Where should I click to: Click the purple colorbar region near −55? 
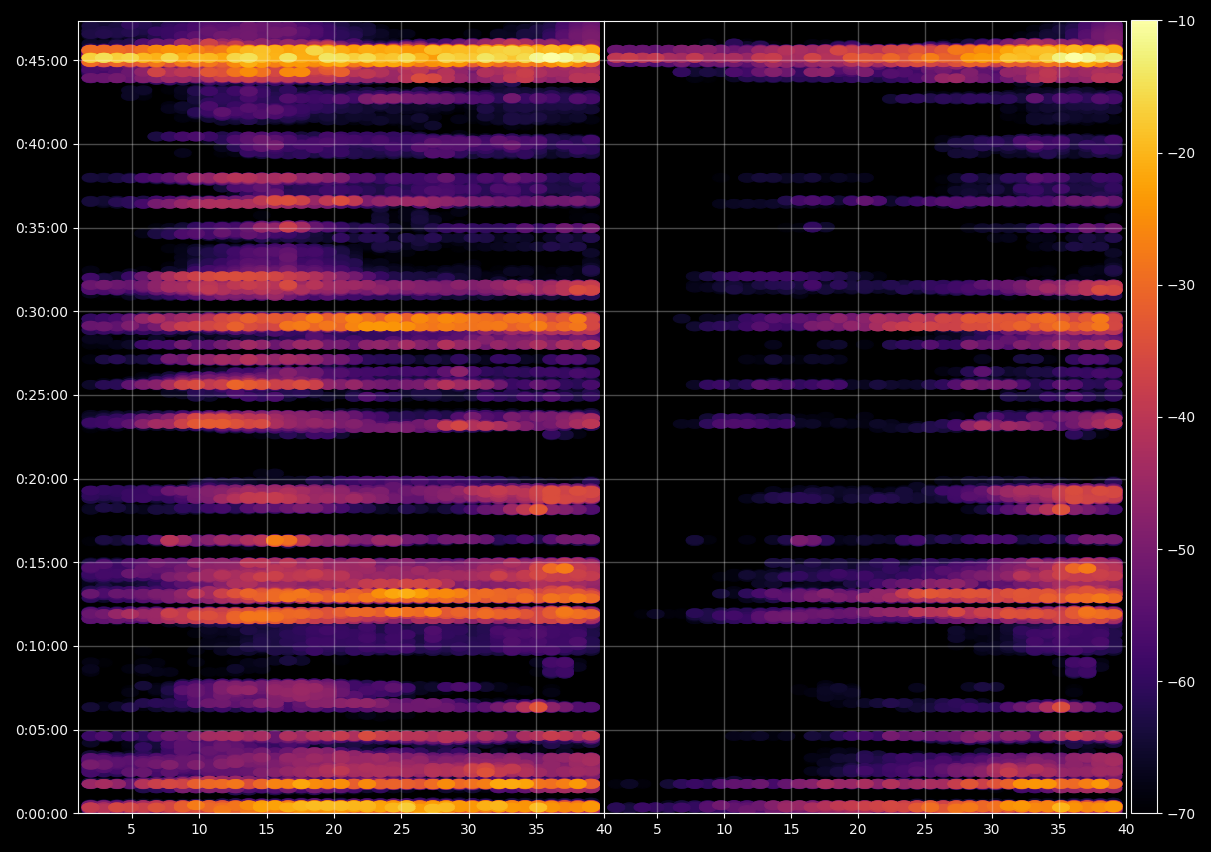point(1144,615)
